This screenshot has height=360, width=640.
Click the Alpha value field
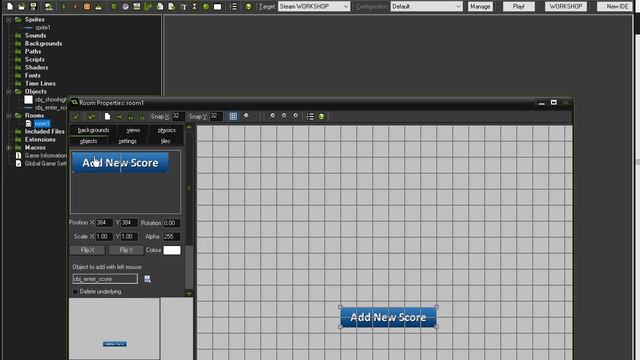(171, 237)
